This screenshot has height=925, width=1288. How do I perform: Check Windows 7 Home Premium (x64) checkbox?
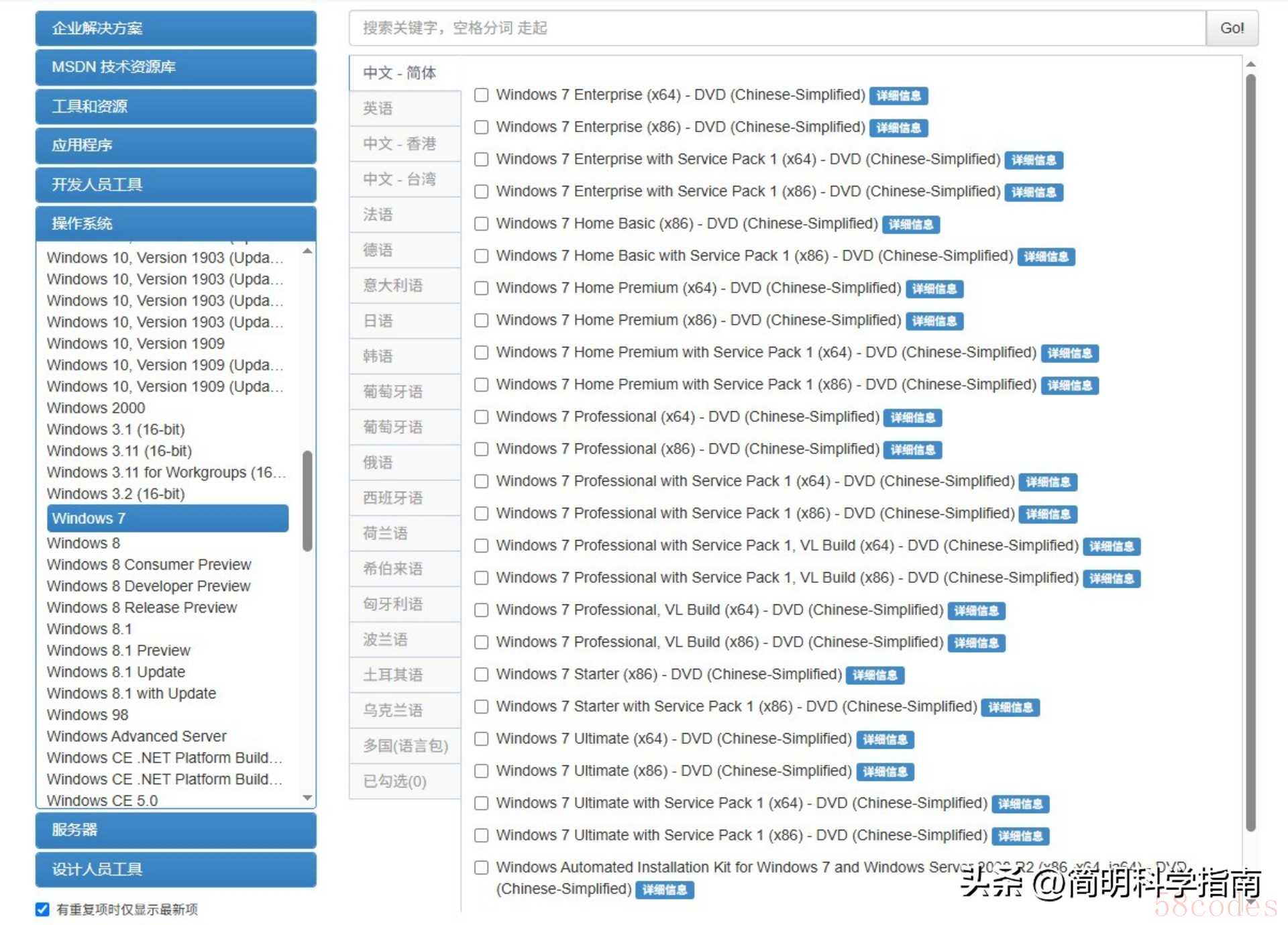[481, 288]
